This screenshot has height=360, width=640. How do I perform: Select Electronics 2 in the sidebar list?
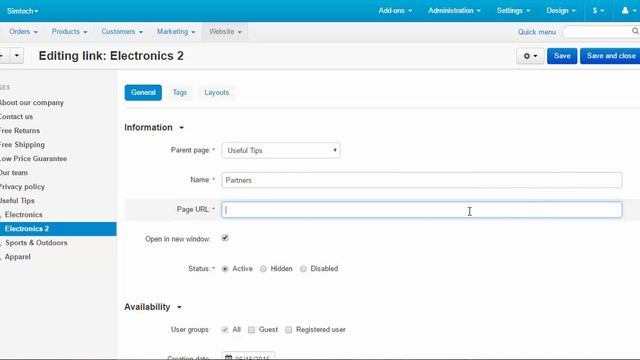pos(58,229)
